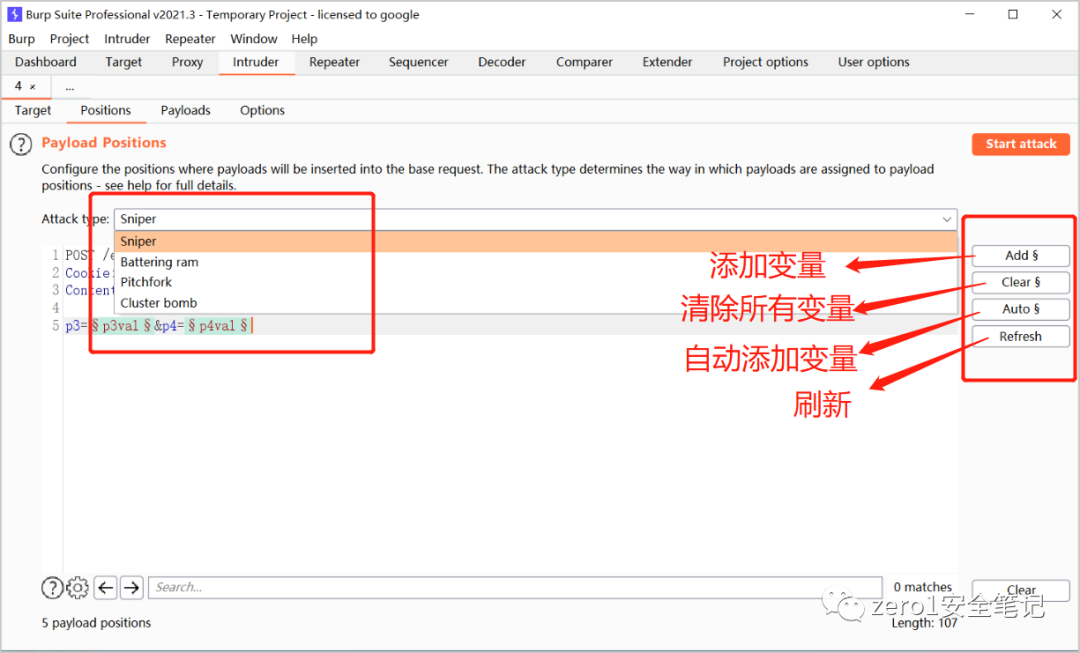
Task: Open editor settings gear icon
Action: click(77, 588)
